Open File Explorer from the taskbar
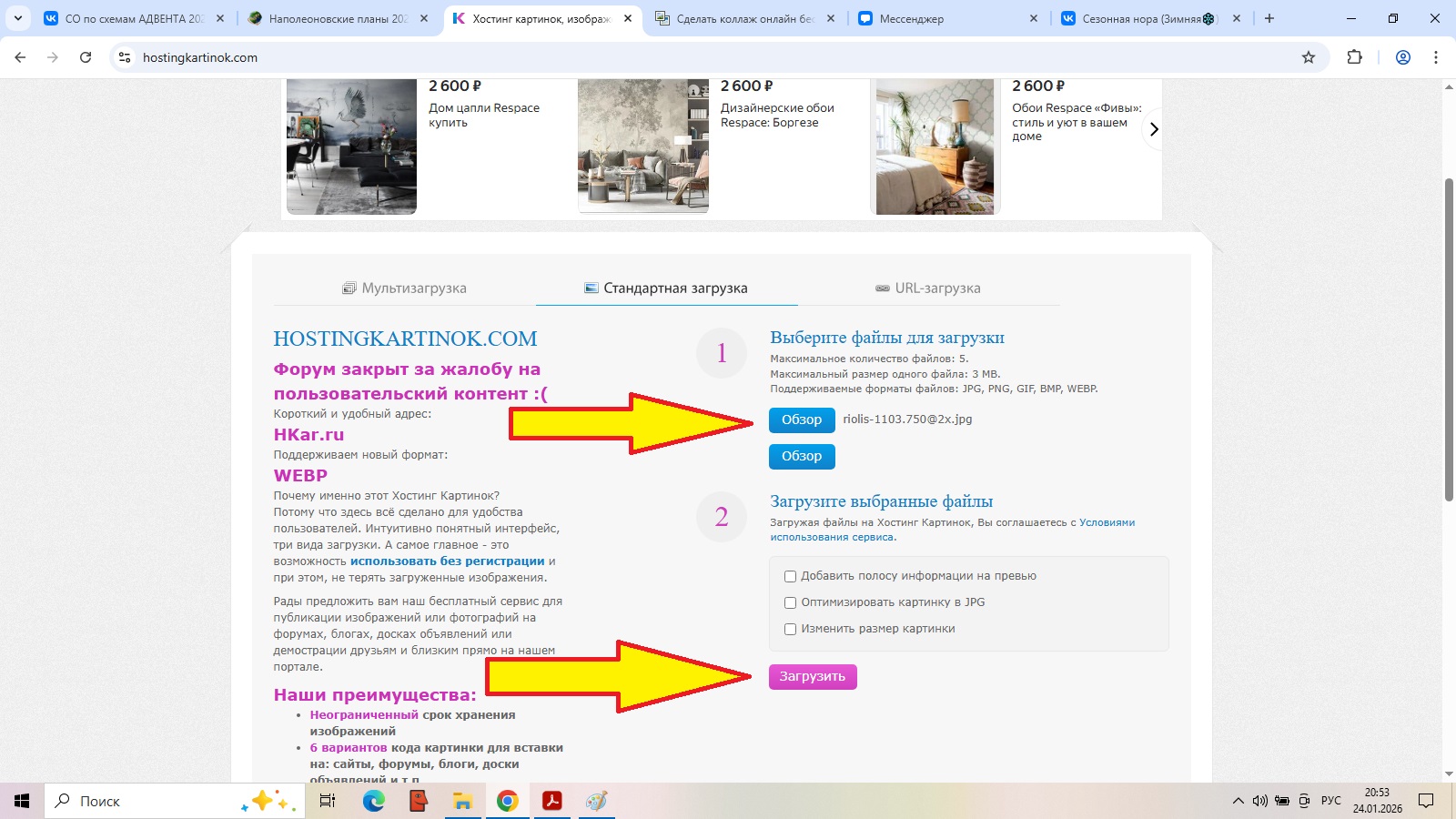The width and height of the screenshot is (1456, 819). click(x=463, y=801)
